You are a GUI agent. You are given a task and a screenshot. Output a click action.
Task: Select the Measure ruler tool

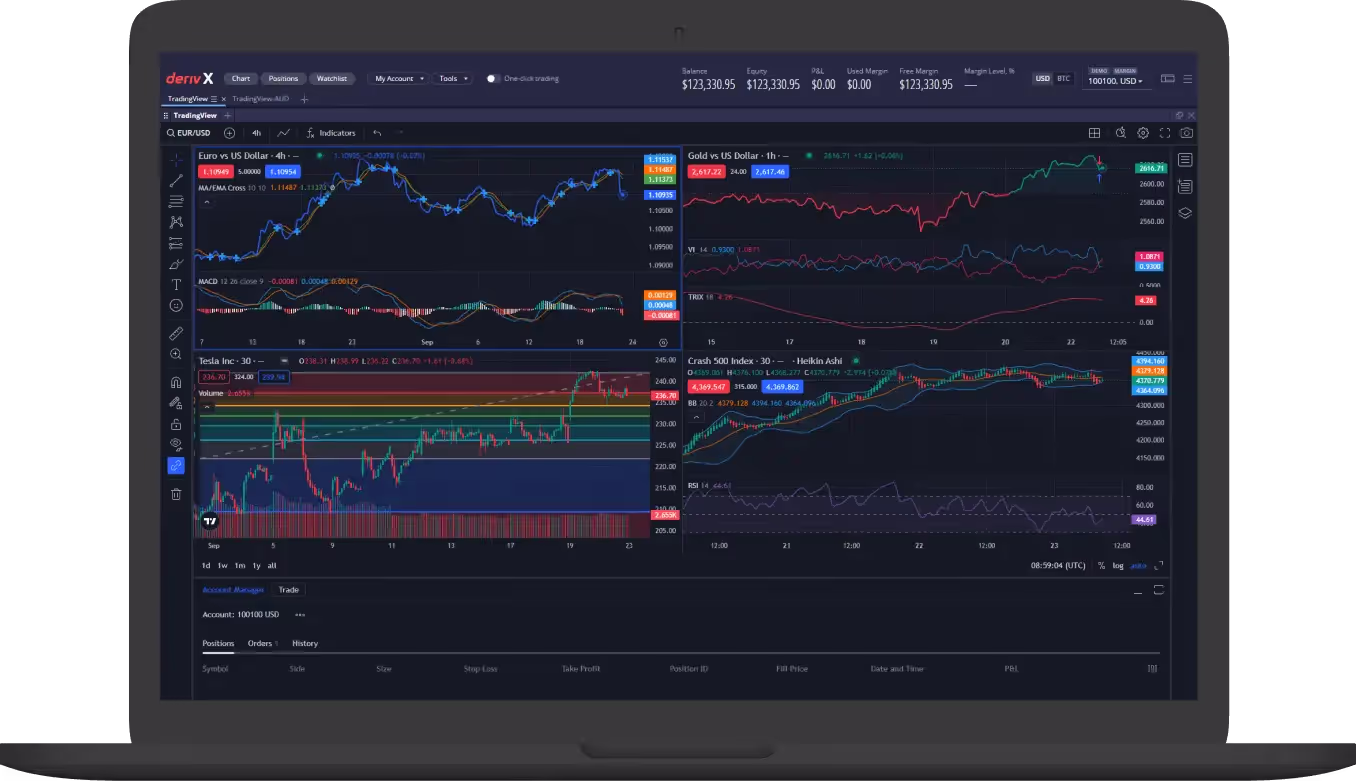[x=175, y=332]
